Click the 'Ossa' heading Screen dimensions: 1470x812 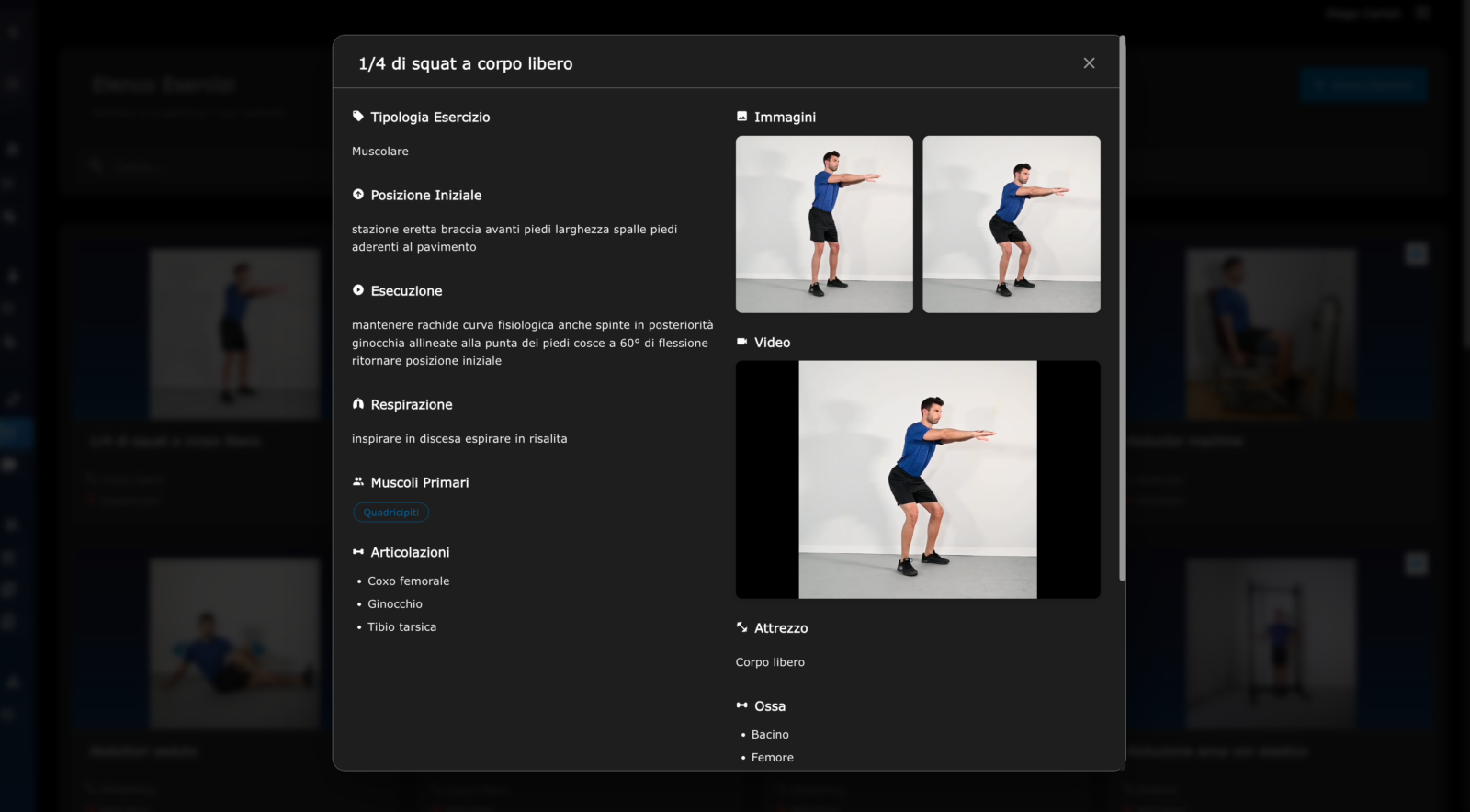coord(770,705)
